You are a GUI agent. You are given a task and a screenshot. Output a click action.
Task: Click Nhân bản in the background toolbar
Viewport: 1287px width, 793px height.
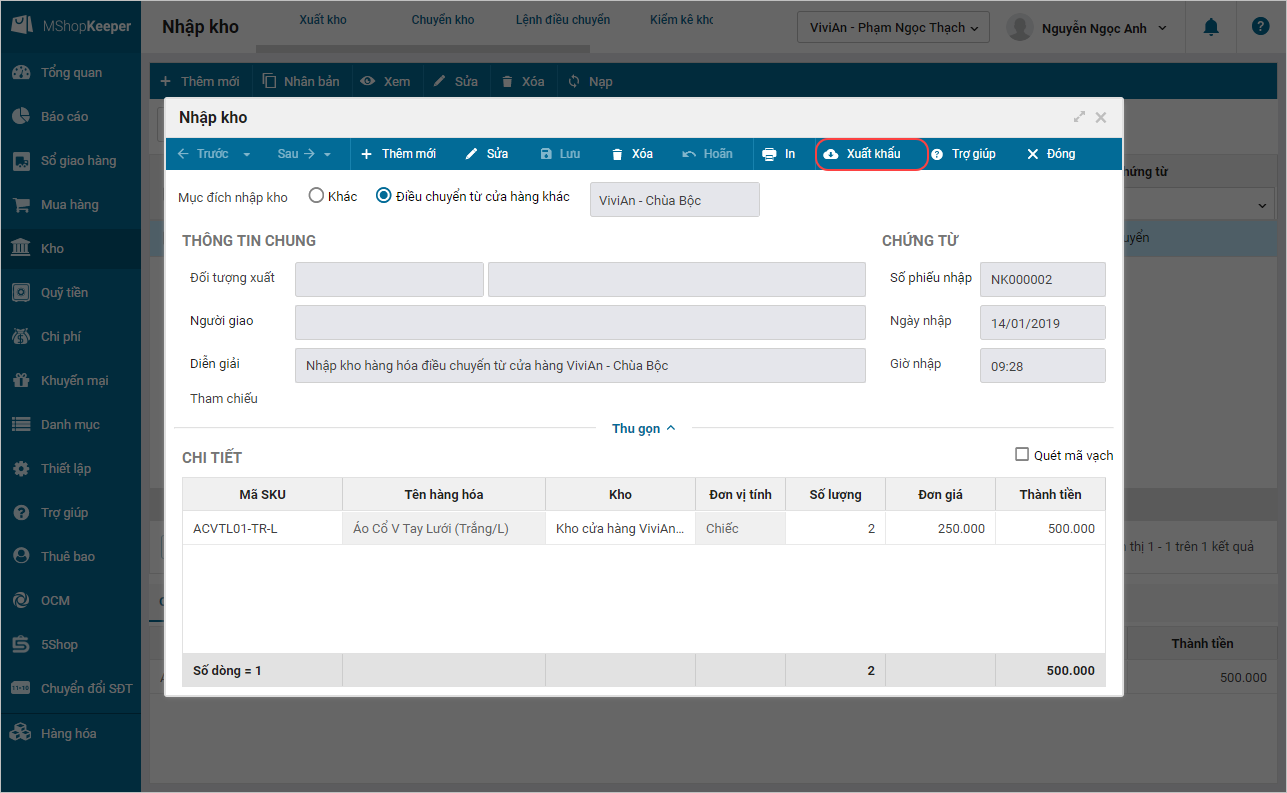(x=301, y=81)
